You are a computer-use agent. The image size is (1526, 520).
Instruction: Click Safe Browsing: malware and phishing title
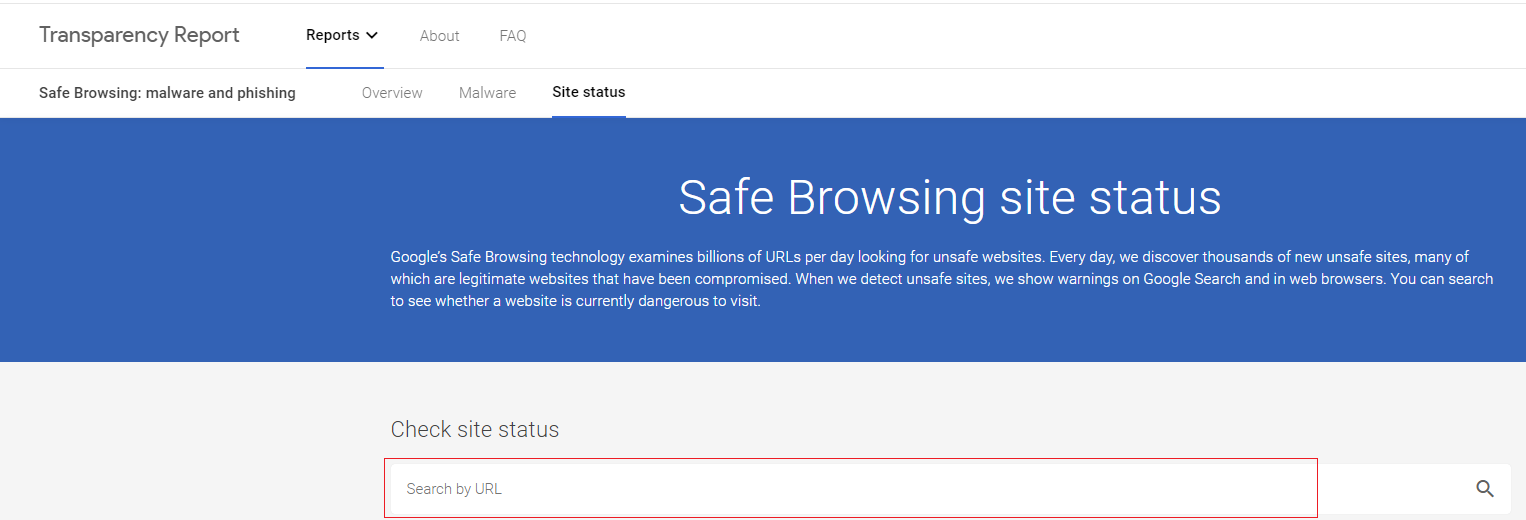tap(167, 93)
